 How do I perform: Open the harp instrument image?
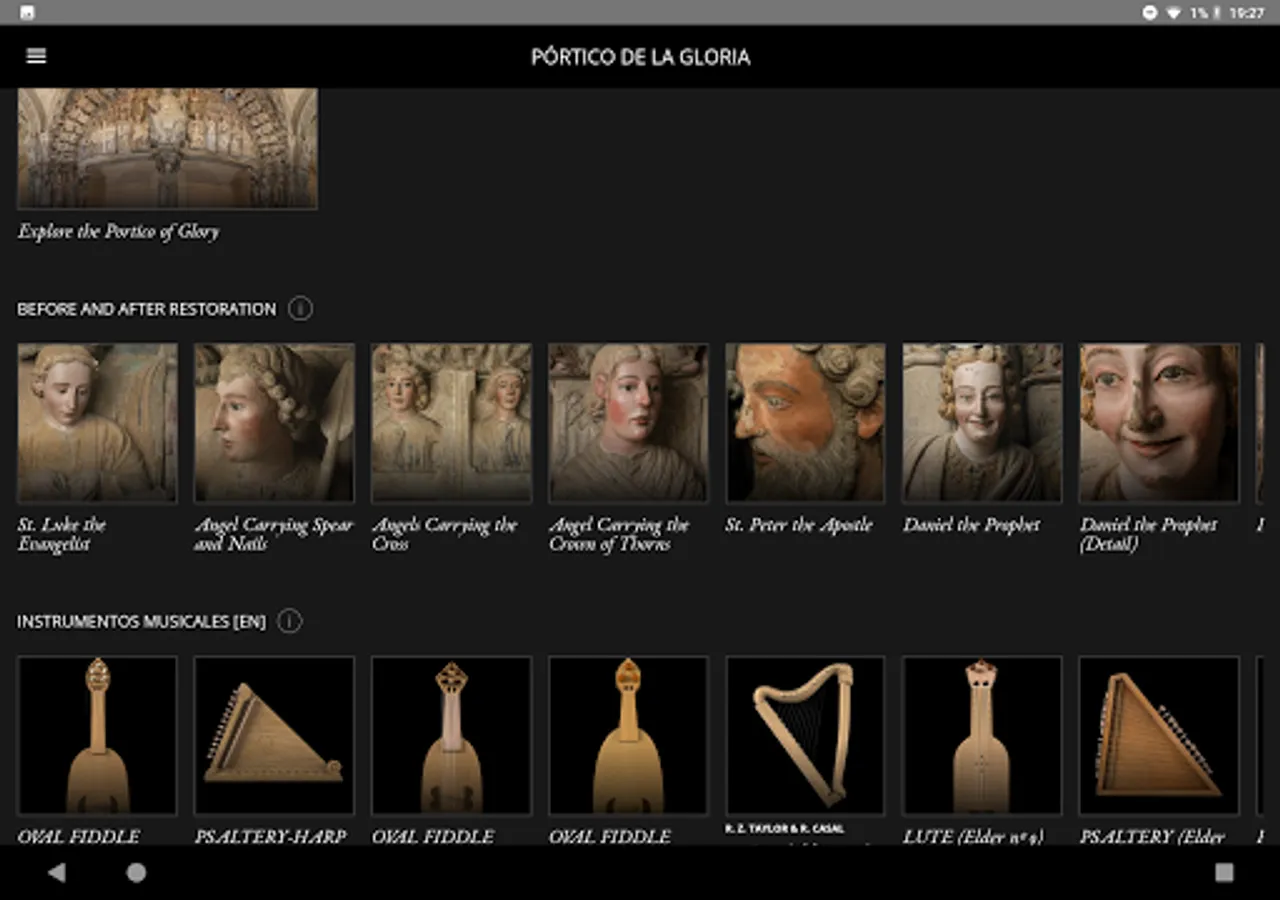805,735
